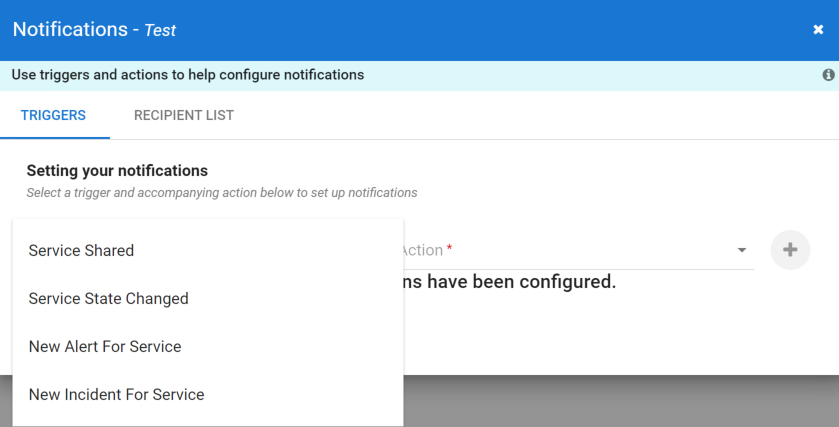
Task: Pick the New Alert For Service trigger
Action: (x=105, y=346)
